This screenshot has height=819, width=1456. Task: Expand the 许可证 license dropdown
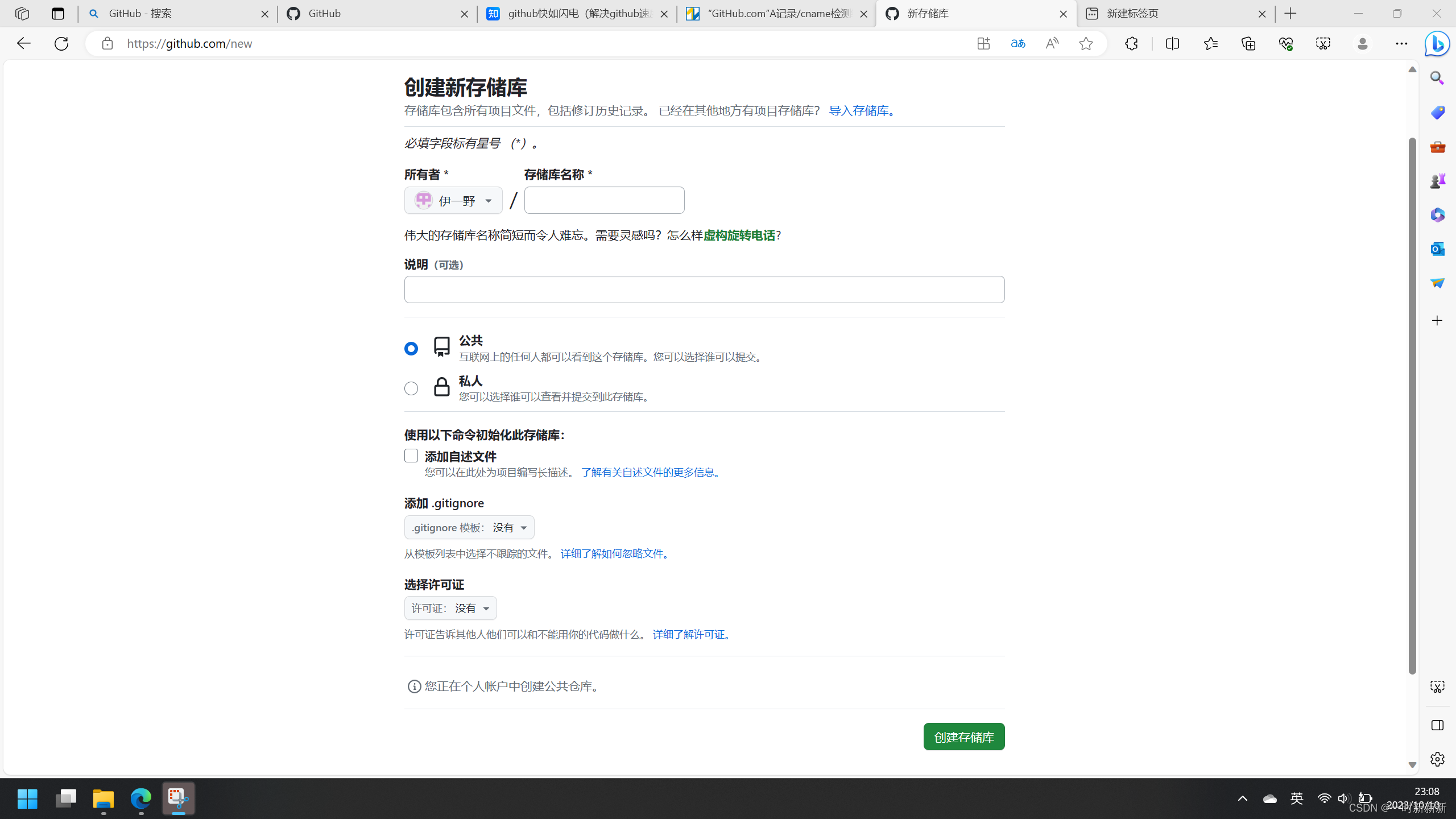coord(450,608)
